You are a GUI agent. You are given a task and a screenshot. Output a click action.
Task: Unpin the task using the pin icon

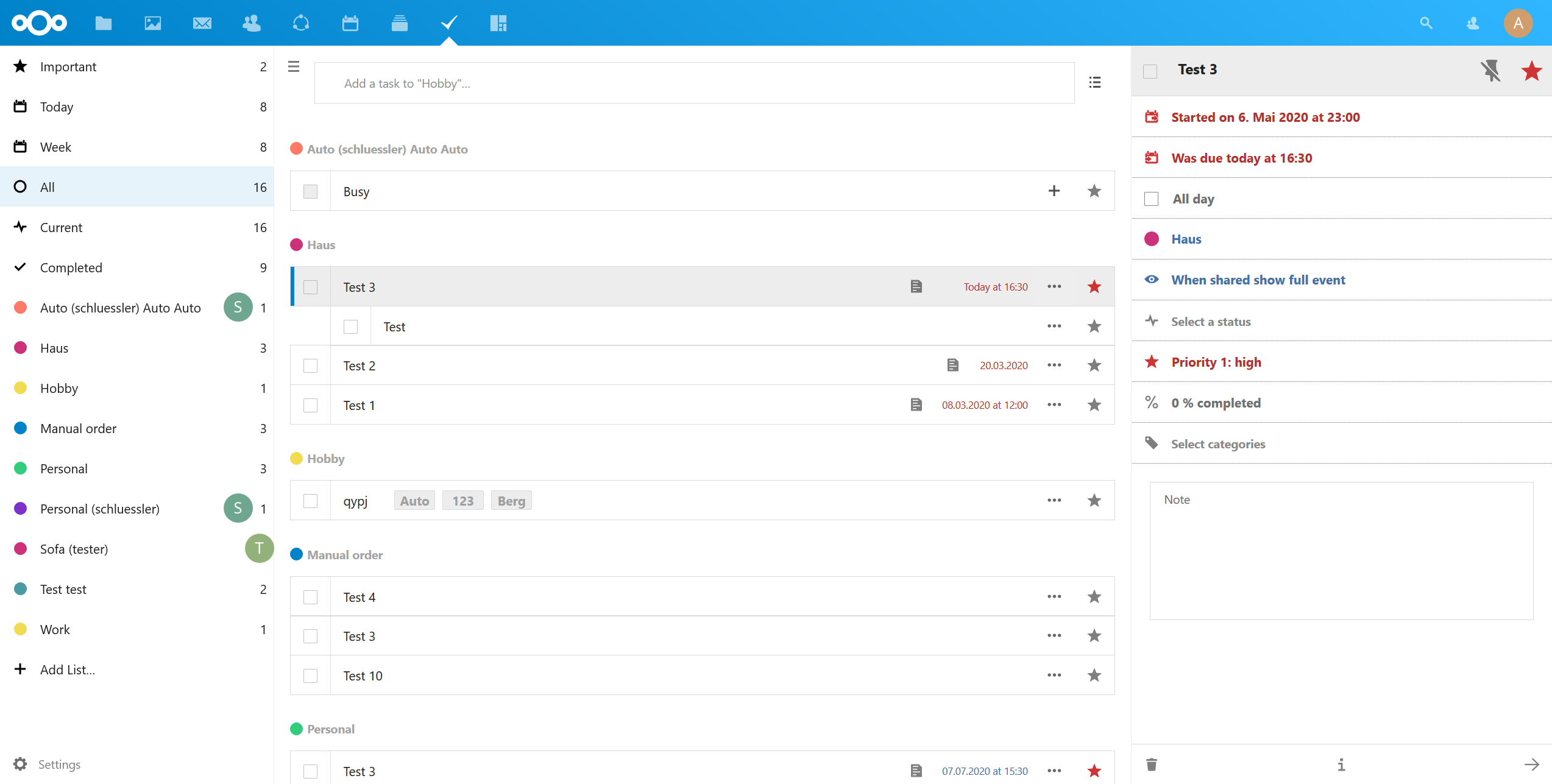(1492, 71)
